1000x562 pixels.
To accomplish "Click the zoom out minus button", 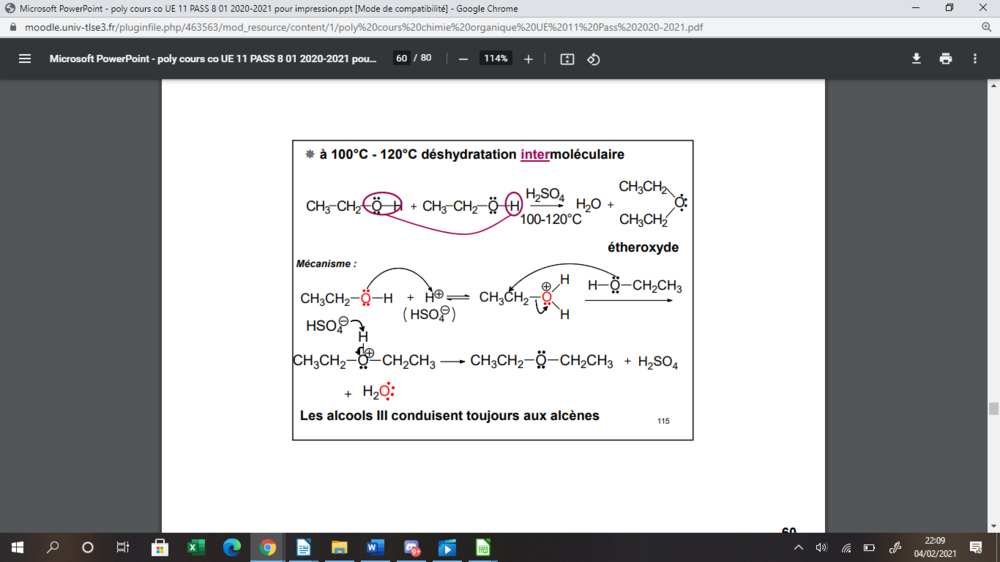I will 463,59.
